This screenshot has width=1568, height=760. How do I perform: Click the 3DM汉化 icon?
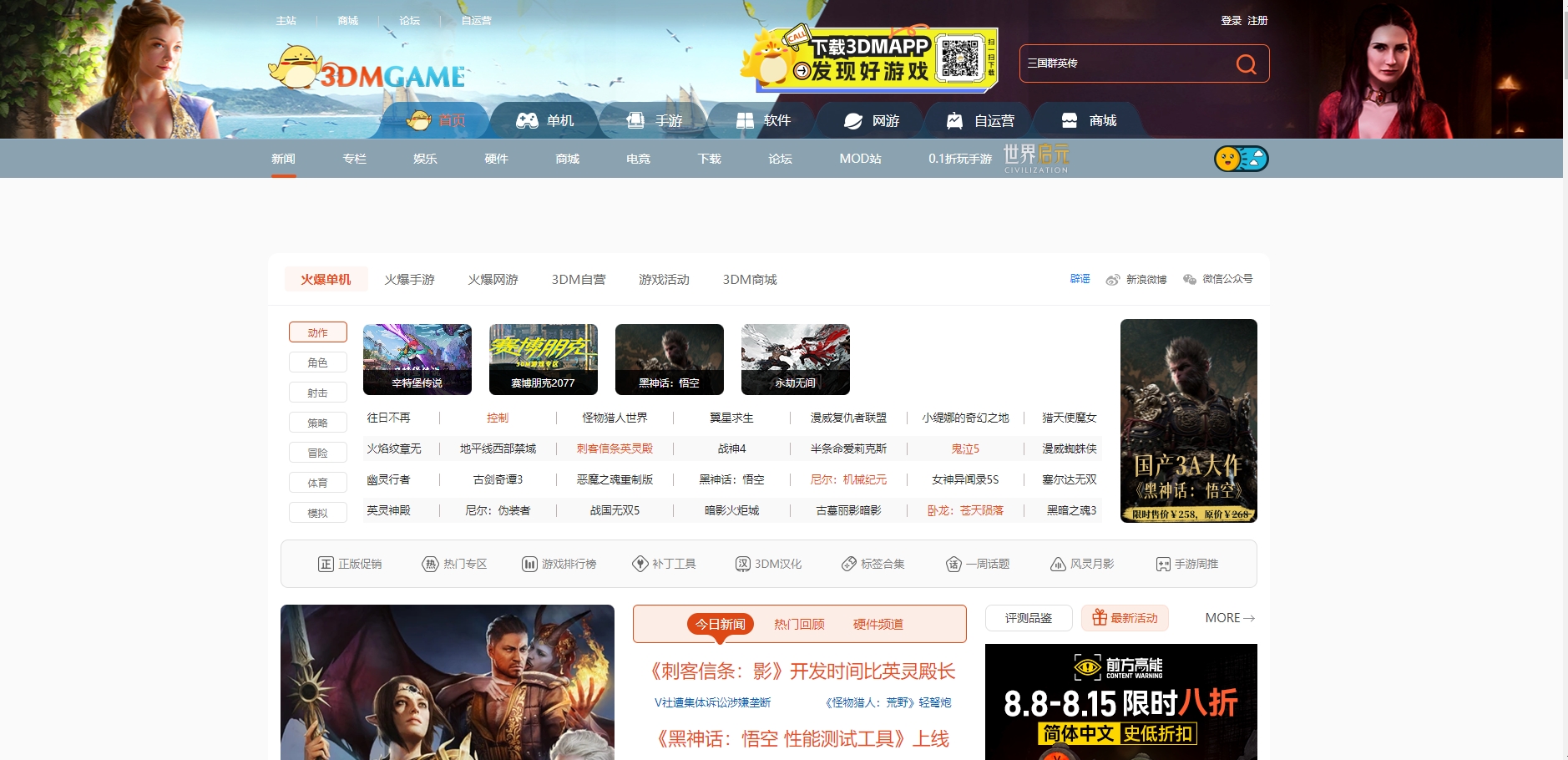point(743,565)
